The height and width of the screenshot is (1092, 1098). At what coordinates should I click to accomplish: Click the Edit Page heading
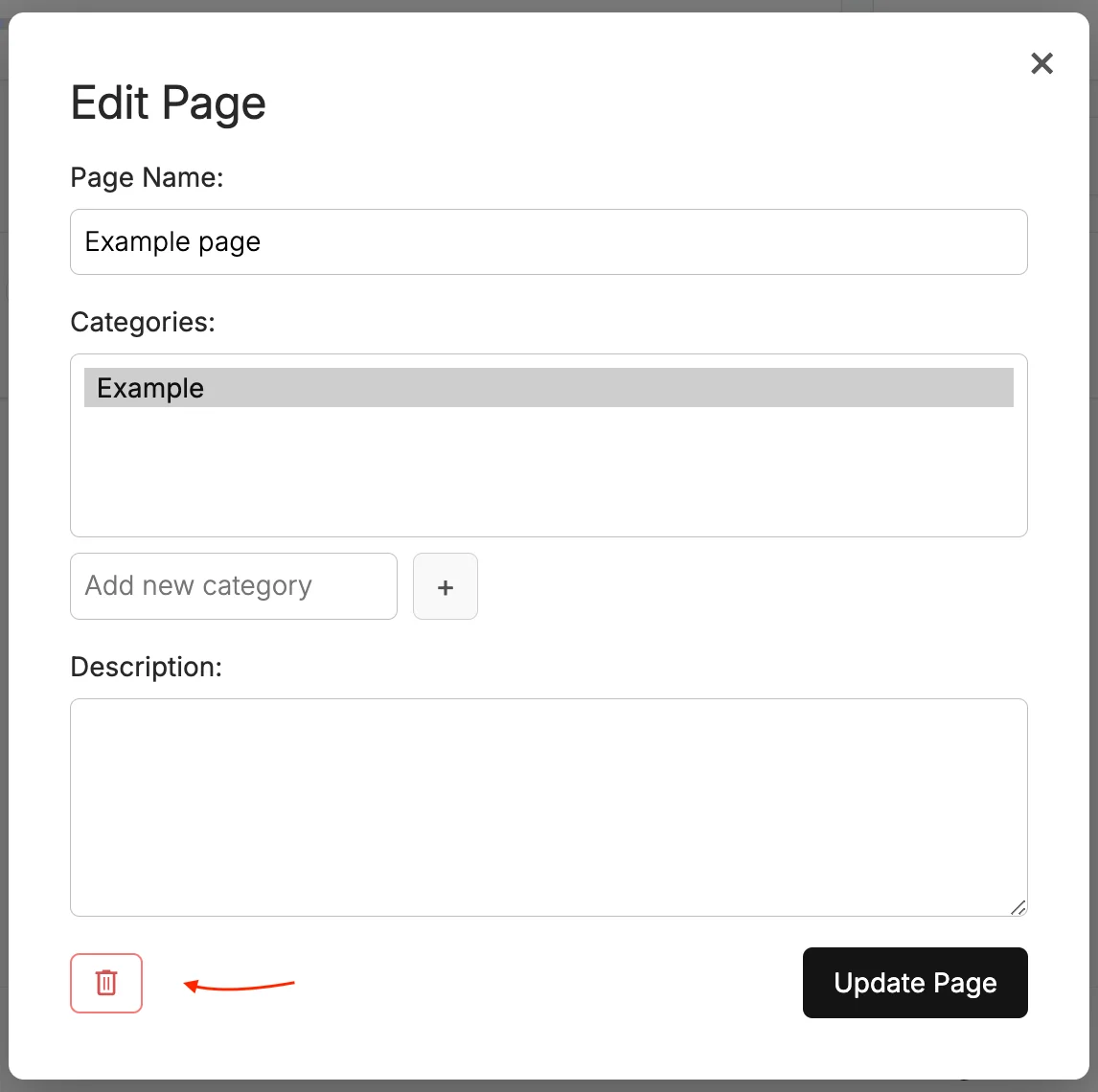point(168,102)
